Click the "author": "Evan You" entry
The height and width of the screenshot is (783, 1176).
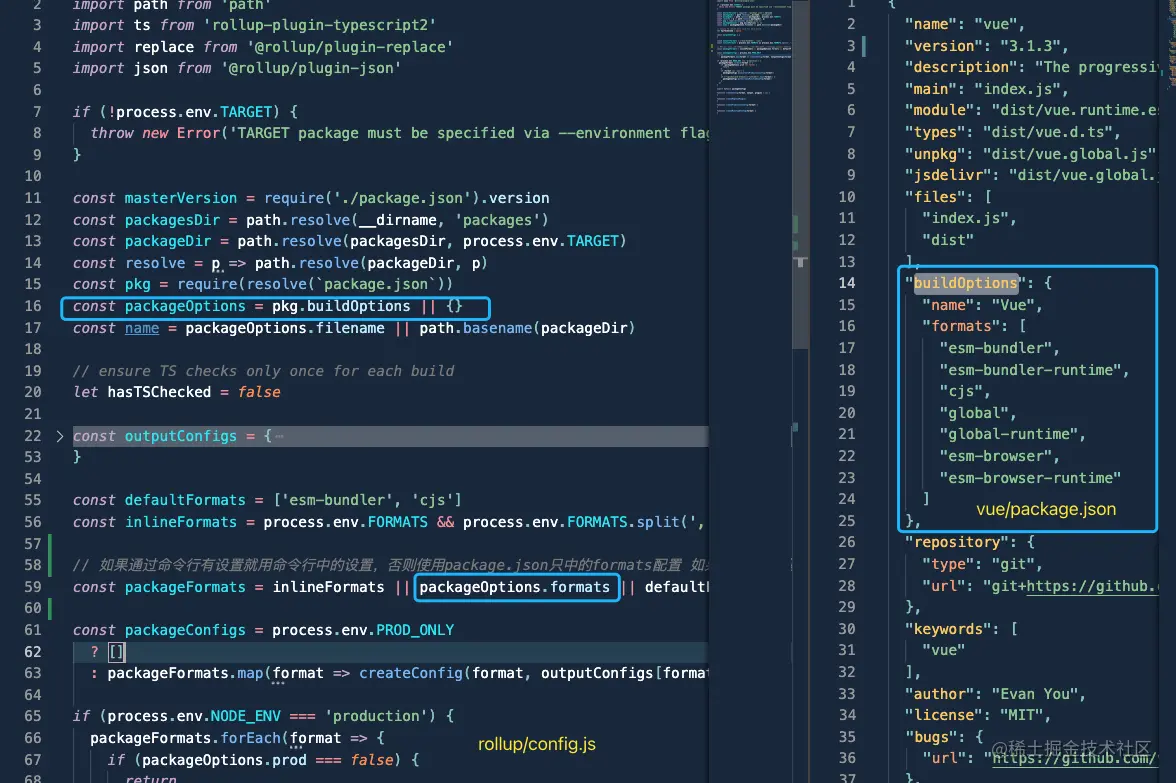995,694
